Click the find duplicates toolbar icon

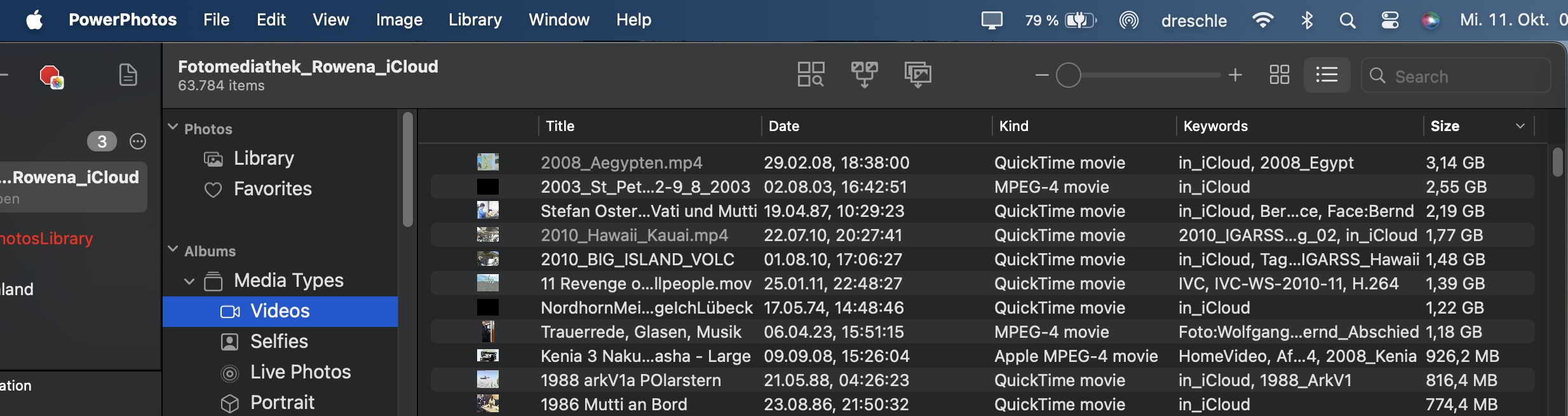[x=811, y=74]
